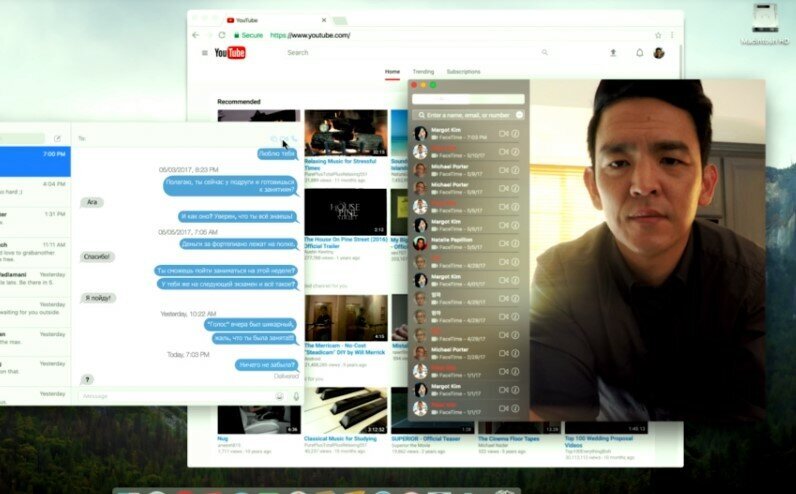The height and width of the screenshot is (494, 796).
Task: Open YouTube hamburger guide menu
Action: tap(205, 53)
